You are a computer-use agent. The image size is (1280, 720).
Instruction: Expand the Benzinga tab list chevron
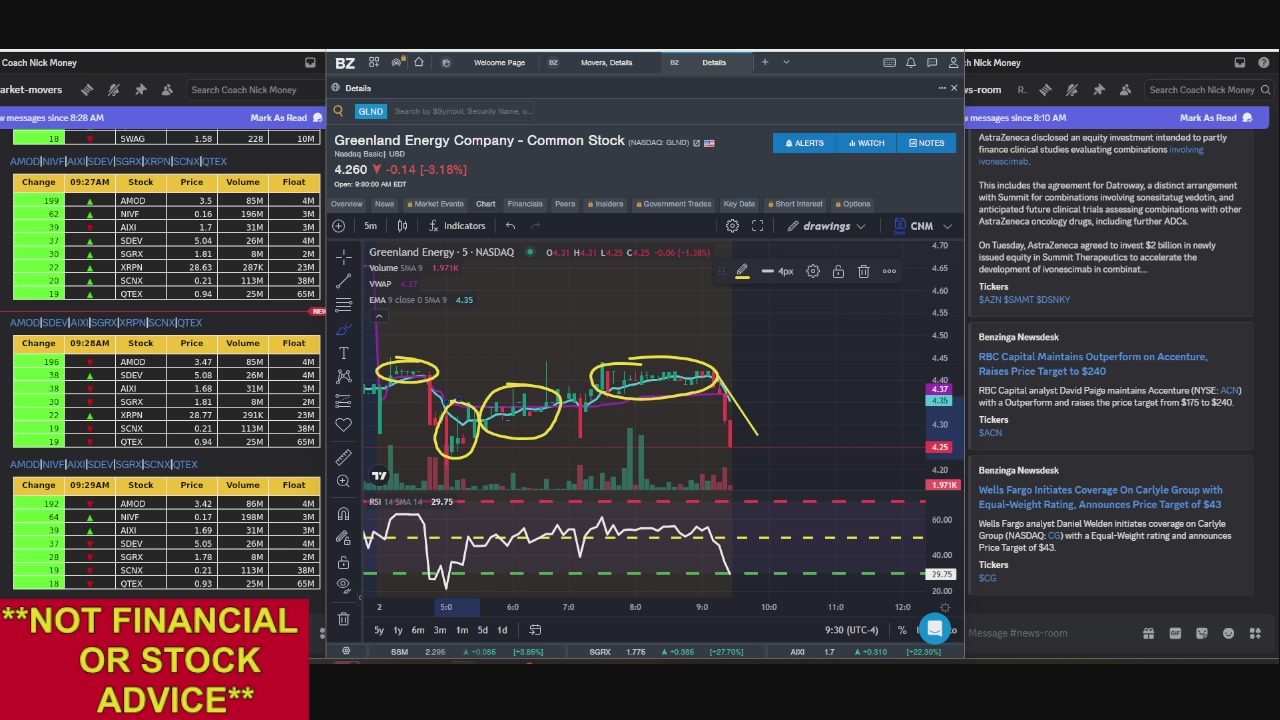(x=786, y=63)
